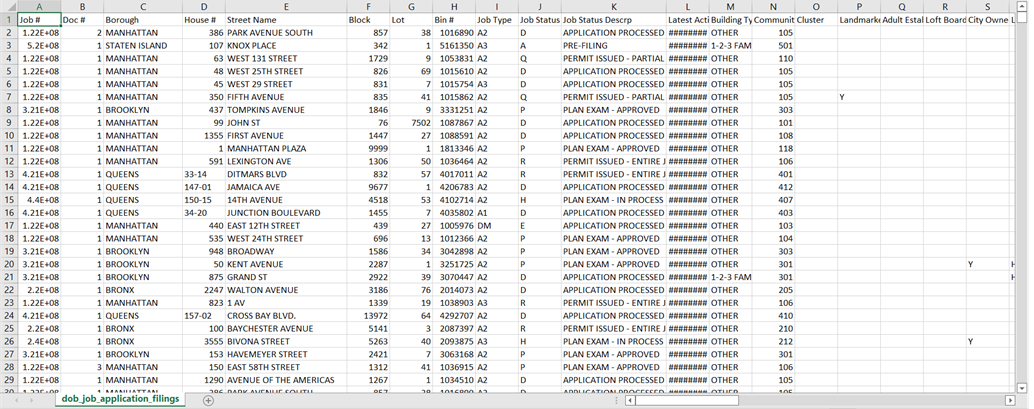Image resolution: width=1034 pixels, height=409 pixels.
Task: Click the 'Job Status Descrp' header cell
Action: 613,20
